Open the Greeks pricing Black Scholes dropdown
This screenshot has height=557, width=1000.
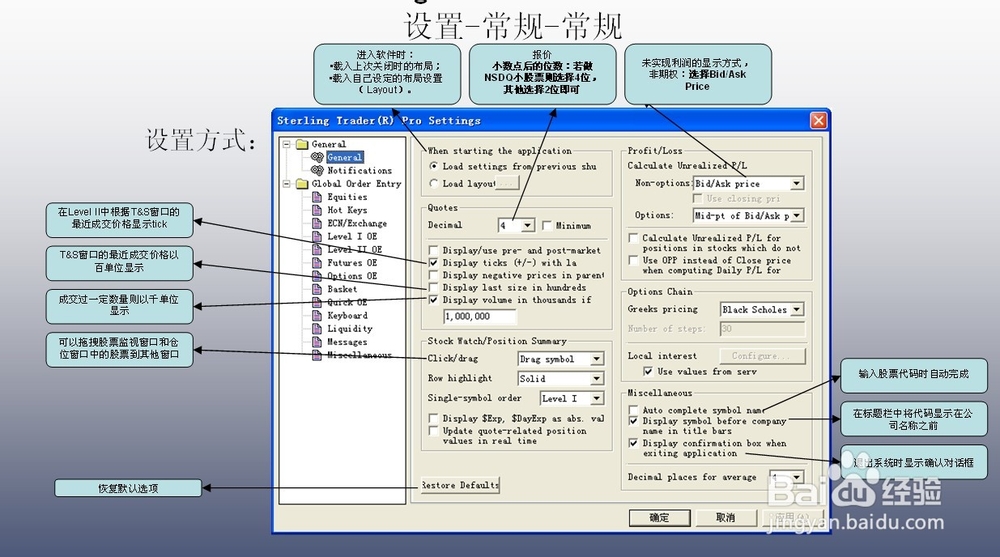(x=797, y=309)
